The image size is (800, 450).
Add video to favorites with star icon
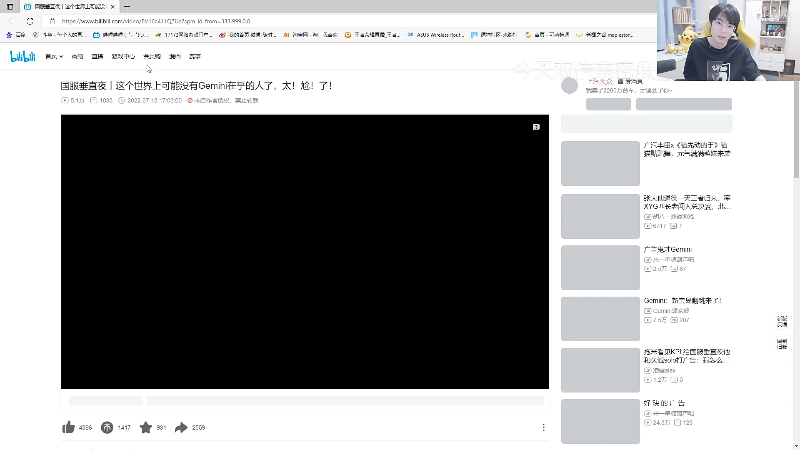[x=146, y=428]
